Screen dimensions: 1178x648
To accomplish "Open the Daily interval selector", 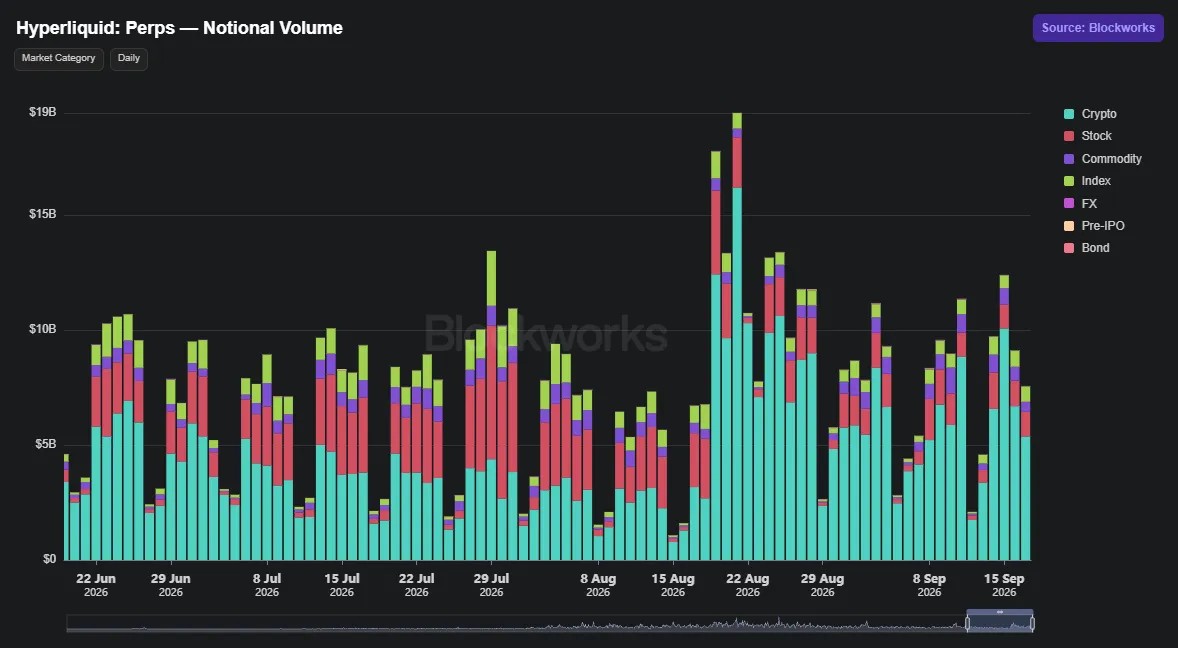I will coord(128,59).
